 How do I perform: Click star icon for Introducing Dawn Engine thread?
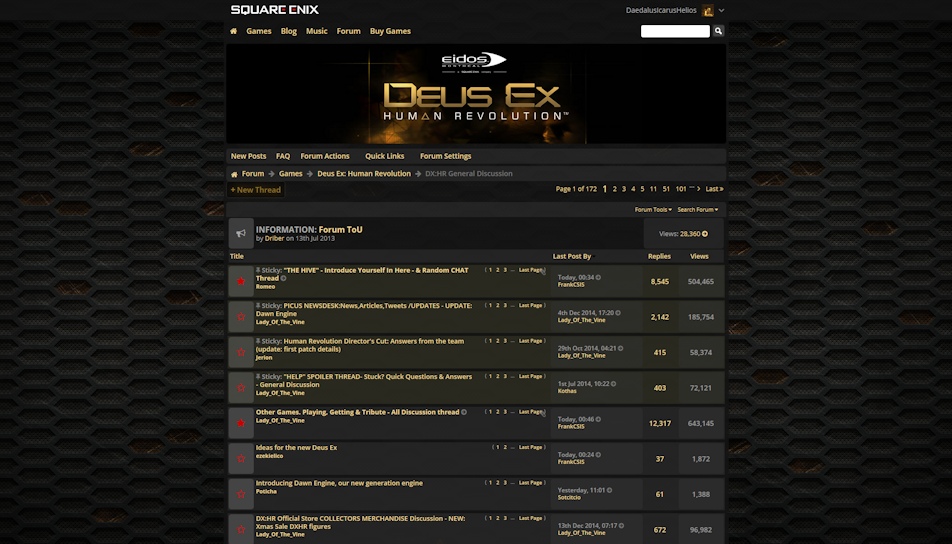pos(241,494)
